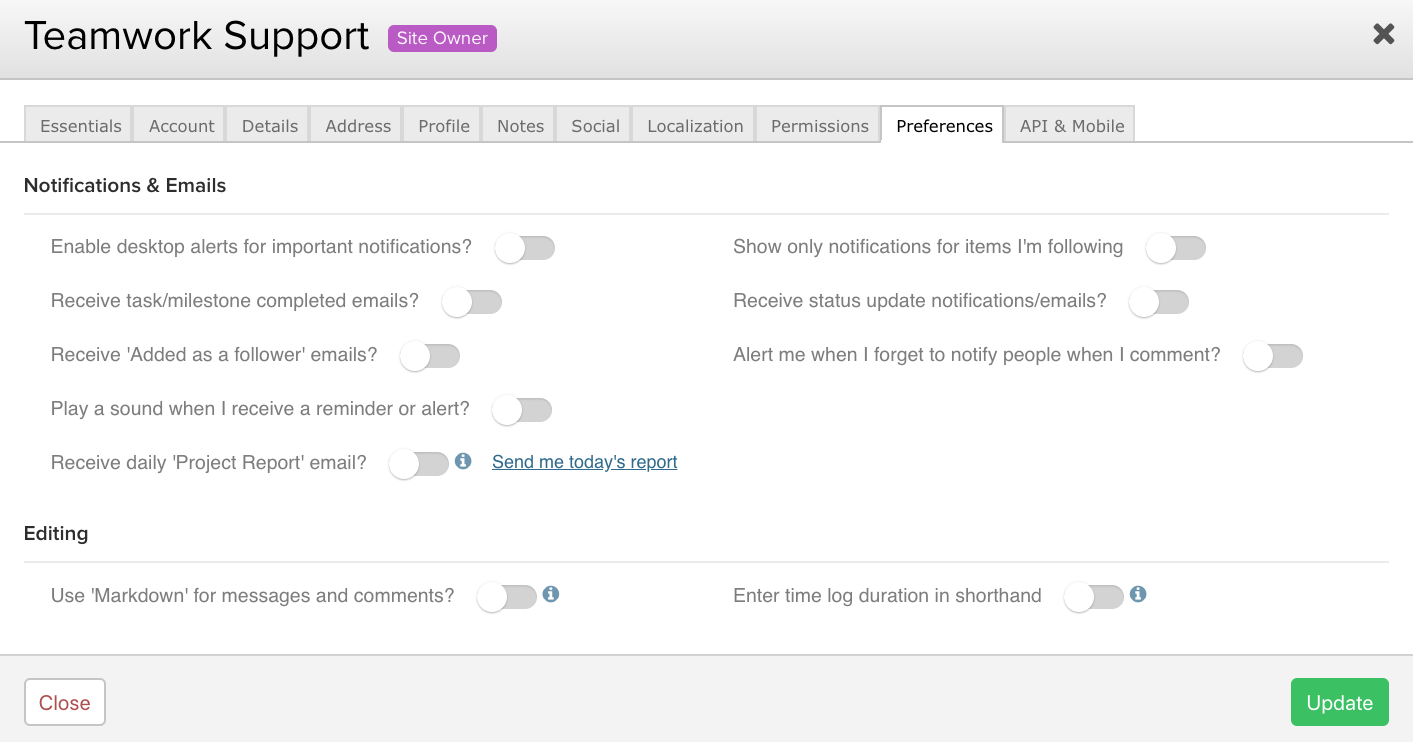Viewport: 1413px width, 742px height.
Task: Click info icon beside Project Report toggle
Action: 463,461
